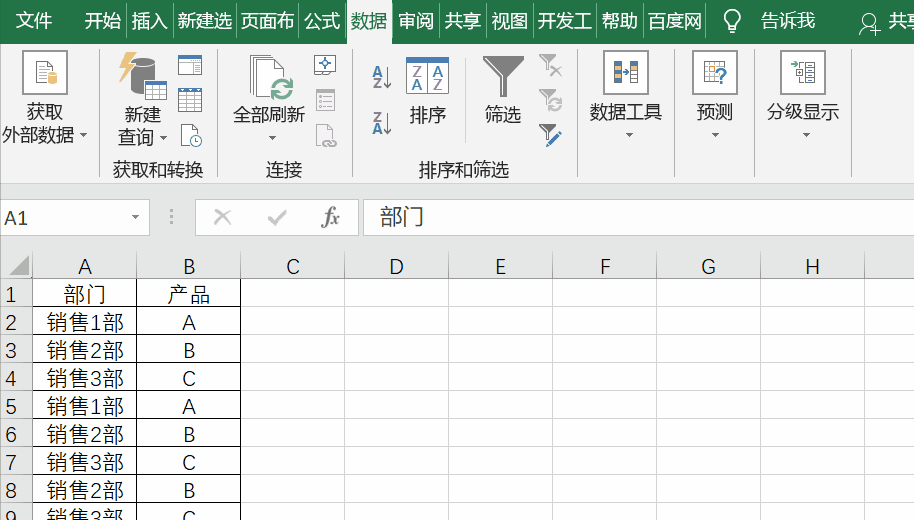Open Data Tools (数据工具) icon
This screenshot has width=914, height=520.
(x=626, y=72)
